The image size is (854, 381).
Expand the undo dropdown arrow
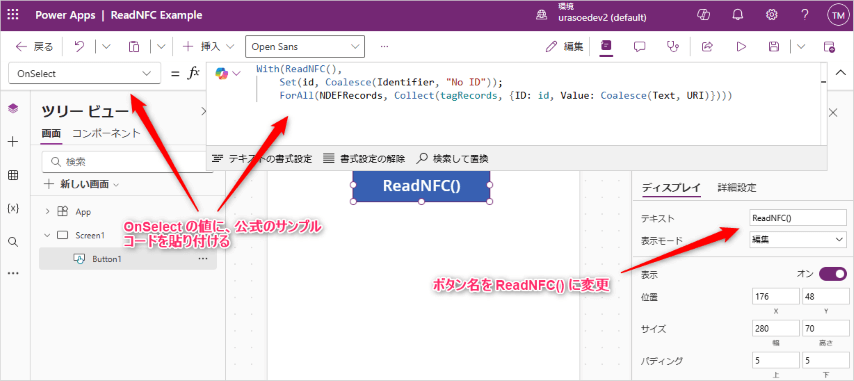[106, 47]
